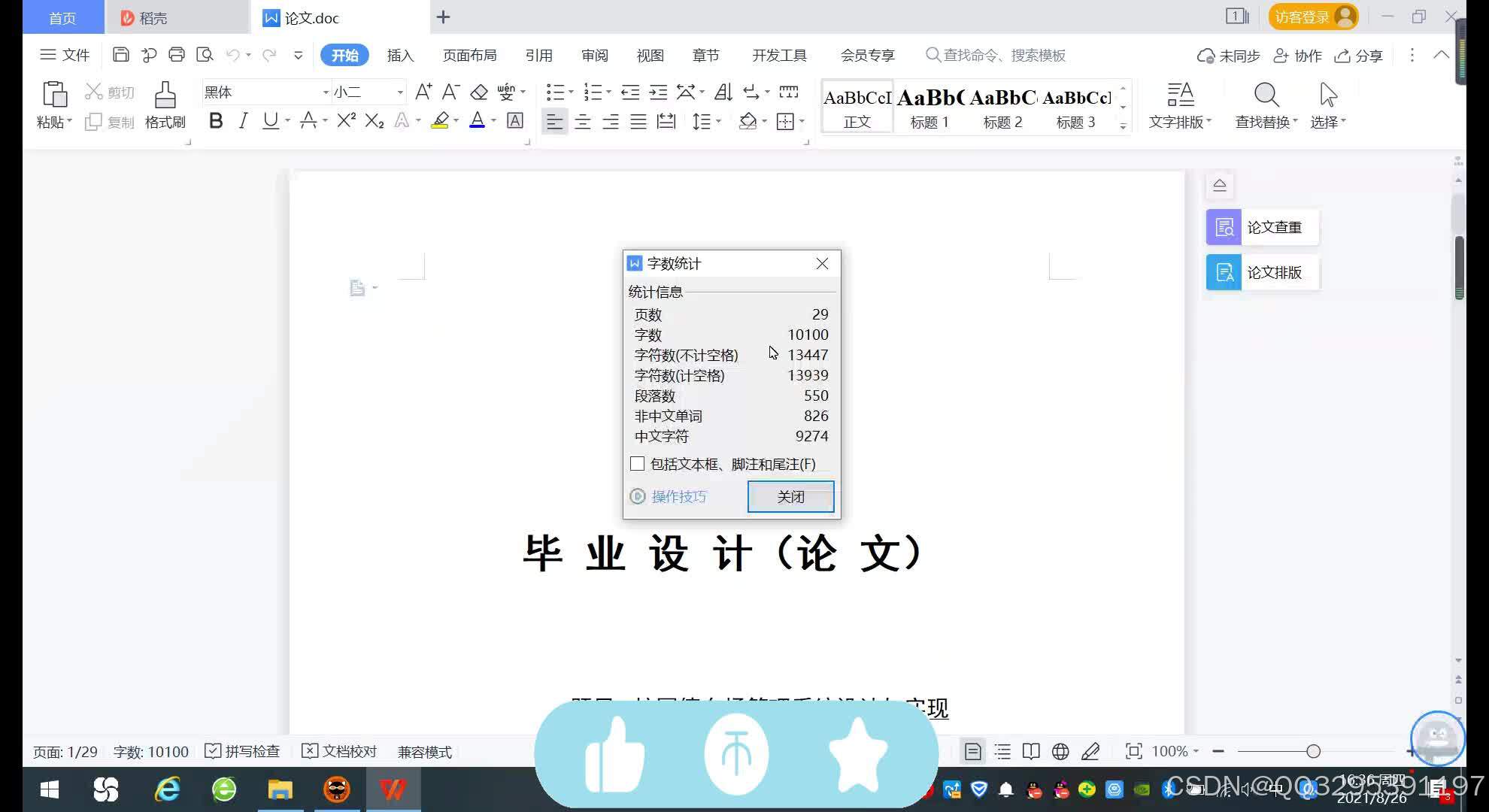Viewport: 1489px width, 812px height.
Task: Click the bulleted list icon
Action: coord(555,92)
